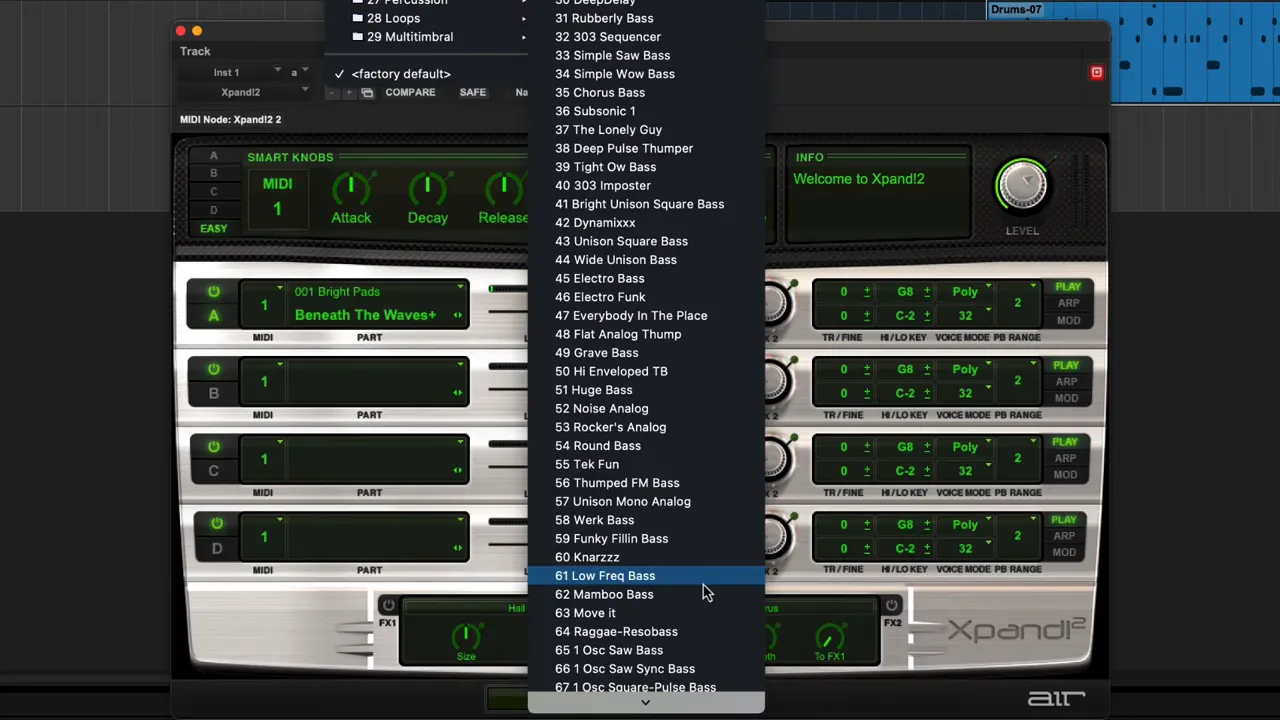The image size is (1280, 720).
Task: Click the ARP button for part A
Action: [x=1067, y=303]
